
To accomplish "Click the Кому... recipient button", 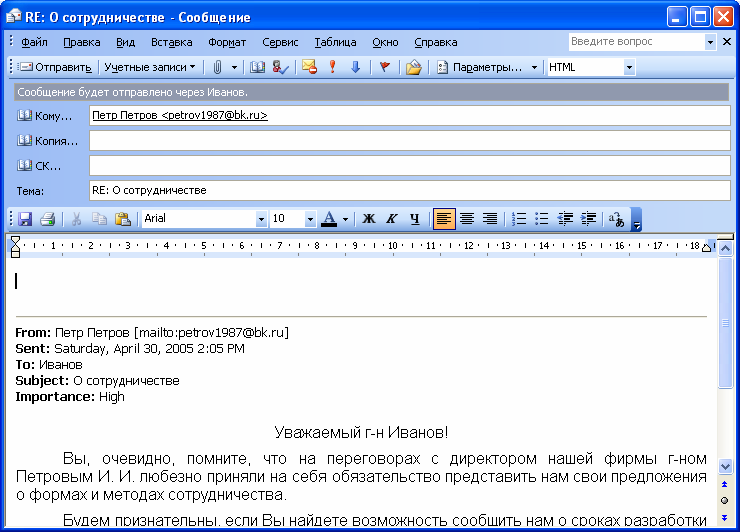I will point(46,116).
